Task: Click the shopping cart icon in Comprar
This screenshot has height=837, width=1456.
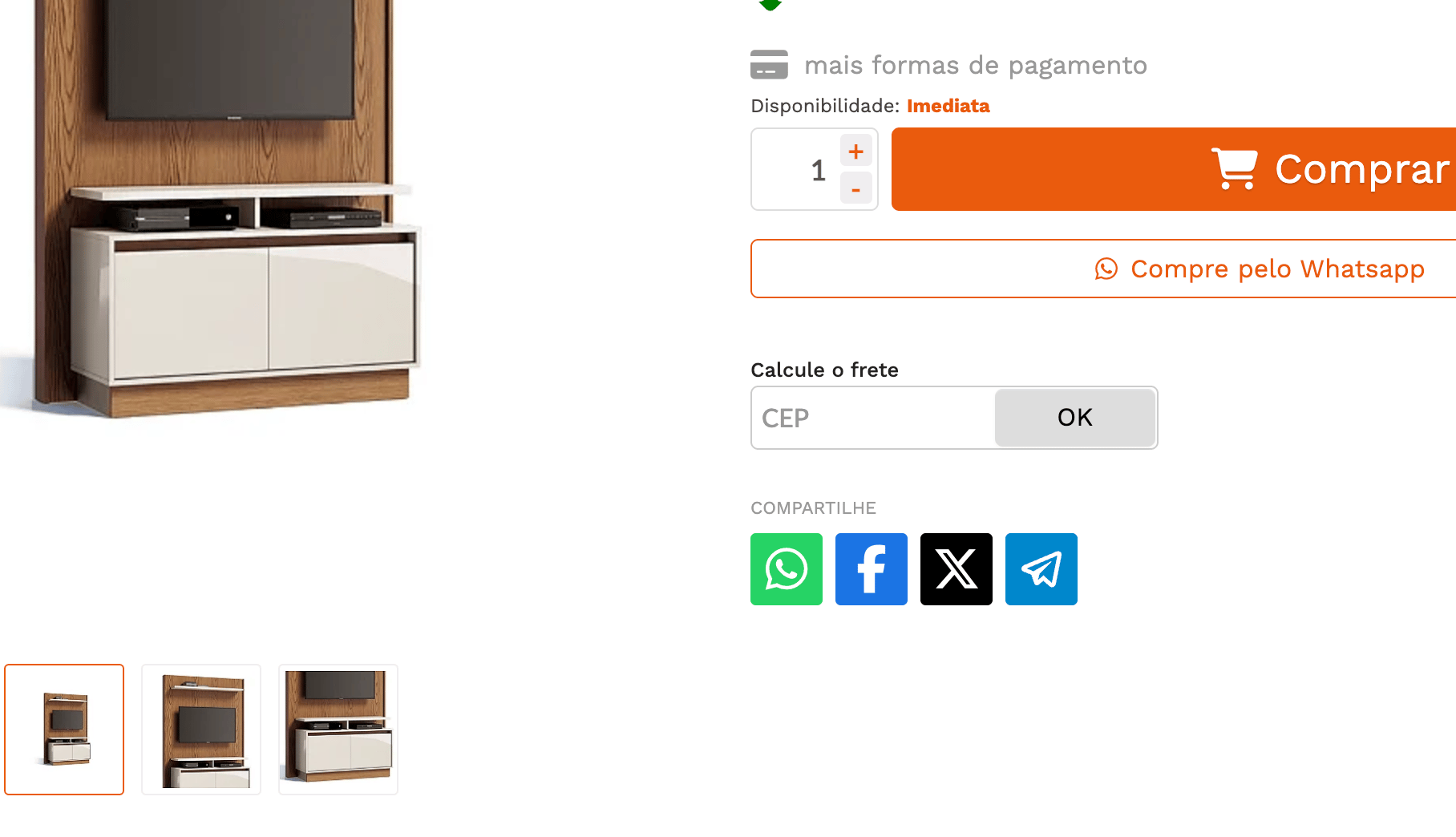Action: [1234, 169]
